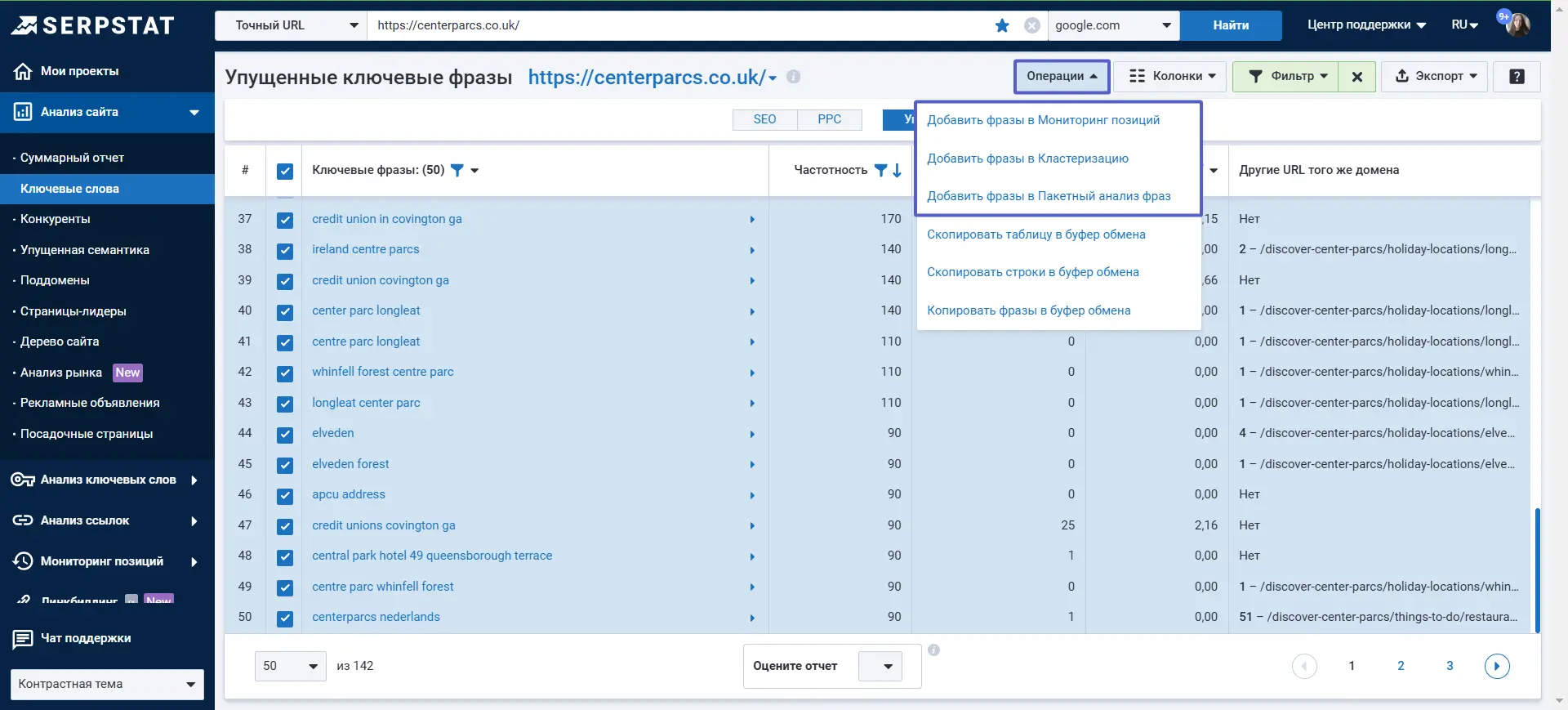Select Добавить фразы в Мониторинг позиций
Image resolution: width=1568 pixels, height=710 pixels.
pyautogui.click(x=1043, y=120)
